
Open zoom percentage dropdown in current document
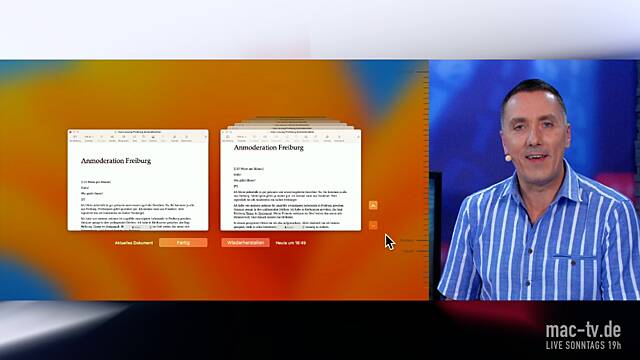click(89, 138)
